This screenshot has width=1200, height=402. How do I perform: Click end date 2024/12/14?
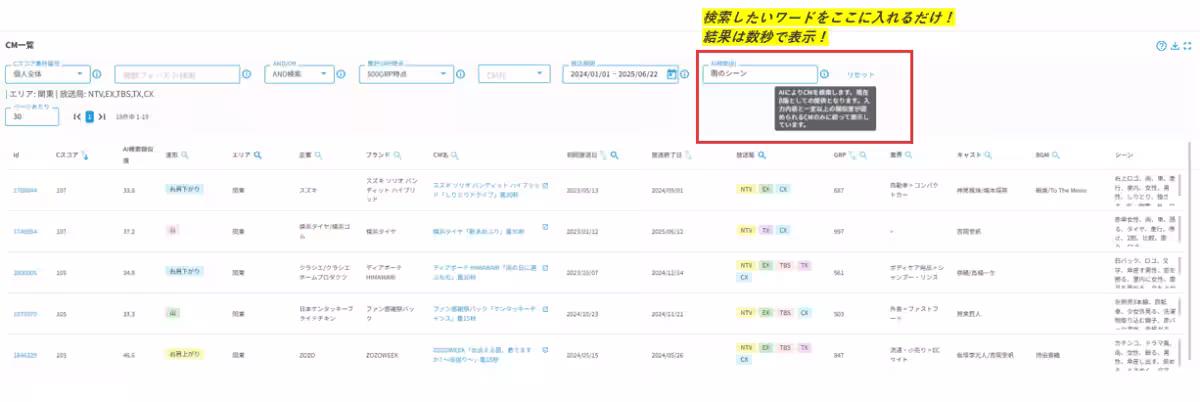pos(666,271)
